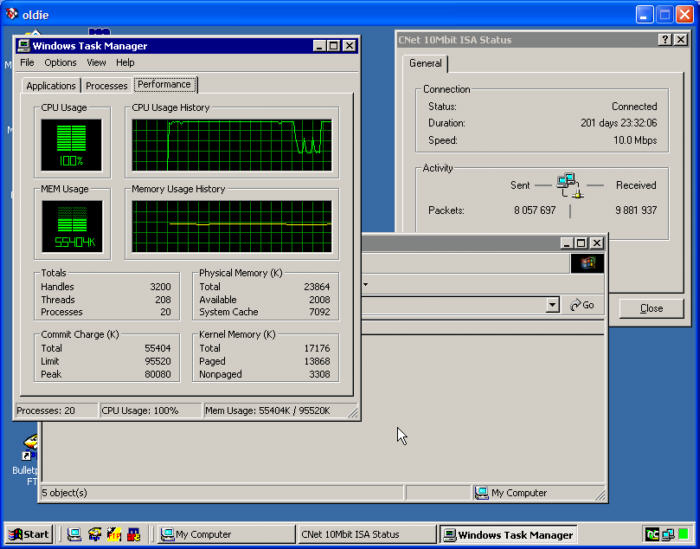Open the Options menu in Task Manager
This screenshot has width=700, height=549.
tap(60, 62)
